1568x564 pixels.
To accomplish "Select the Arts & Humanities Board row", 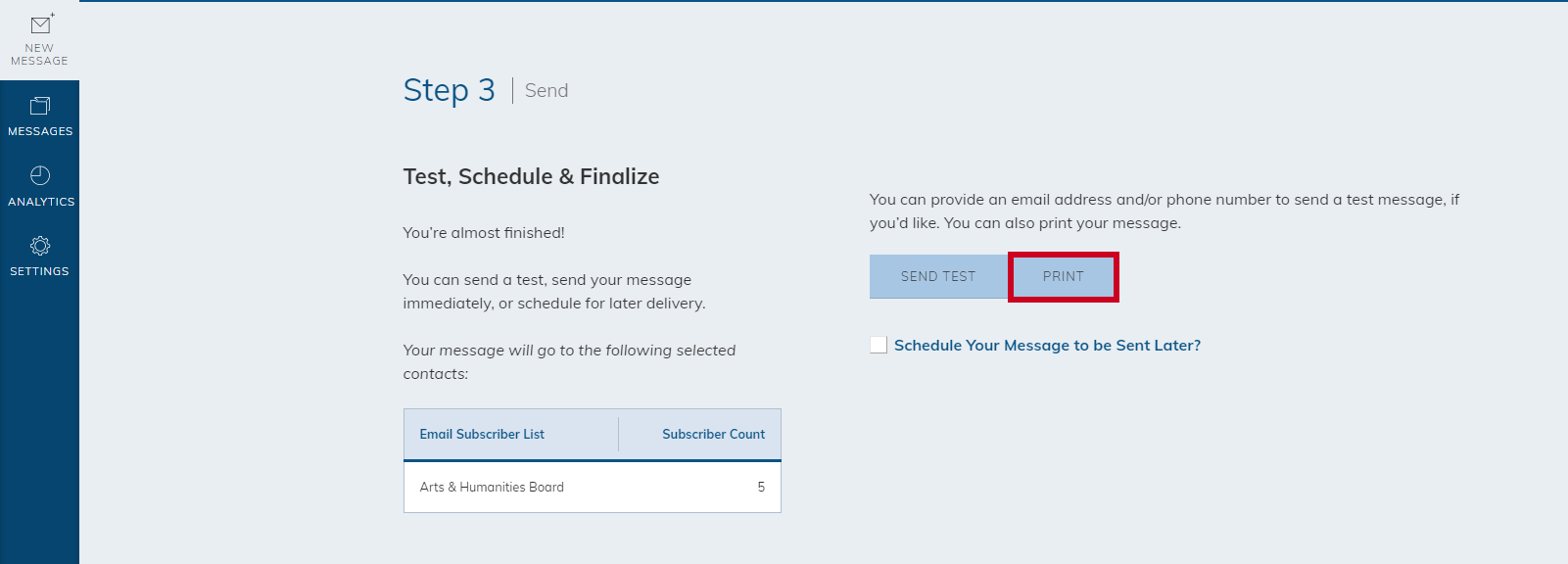I will click(593, 487).
